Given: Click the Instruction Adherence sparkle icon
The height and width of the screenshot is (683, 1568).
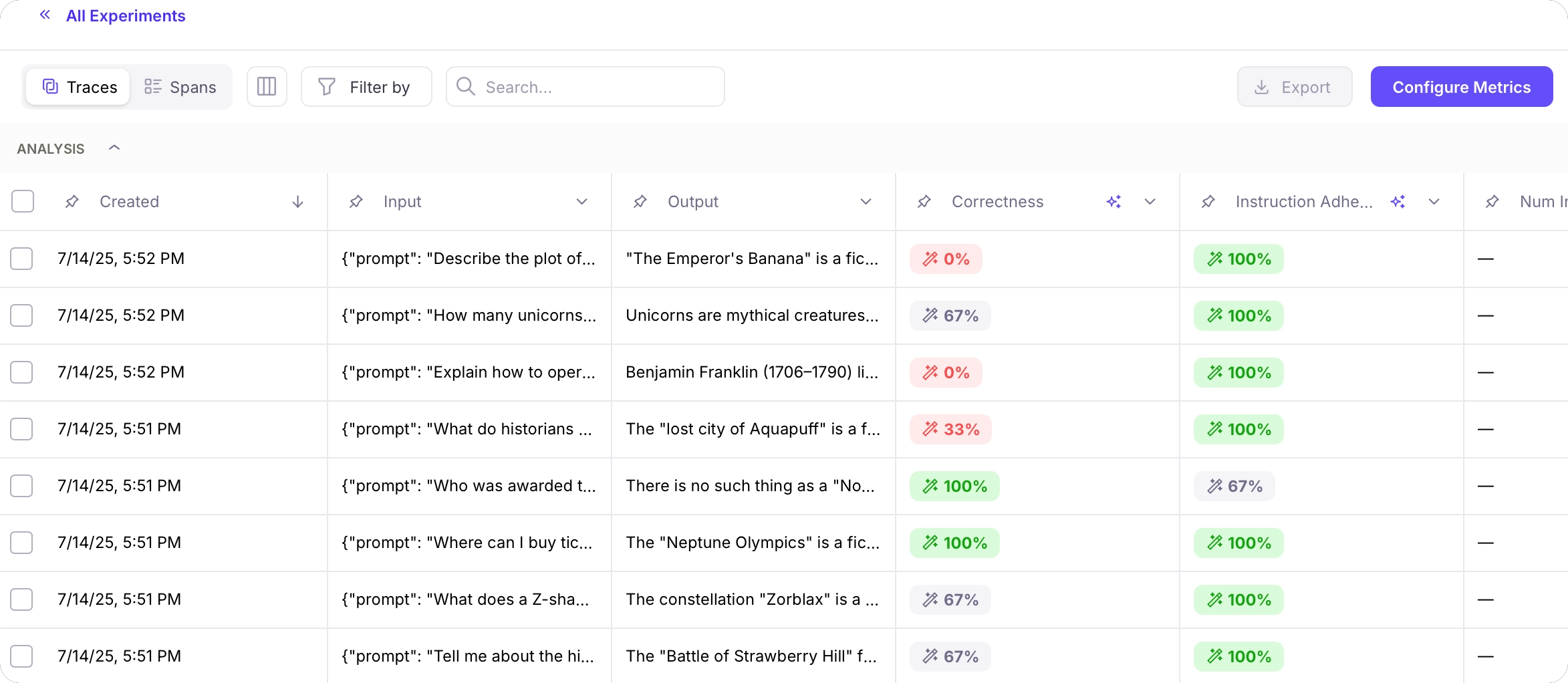Looking at the screenshot, I should (x=1398, y=201).
